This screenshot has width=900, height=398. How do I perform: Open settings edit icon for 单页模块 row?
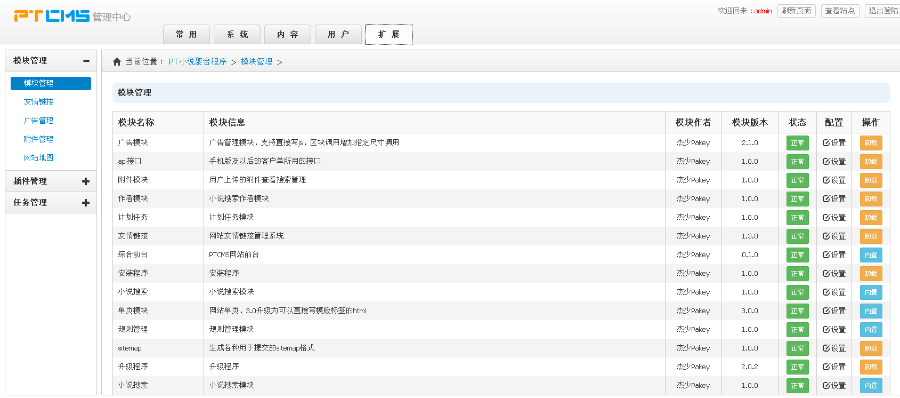[827, 311]
